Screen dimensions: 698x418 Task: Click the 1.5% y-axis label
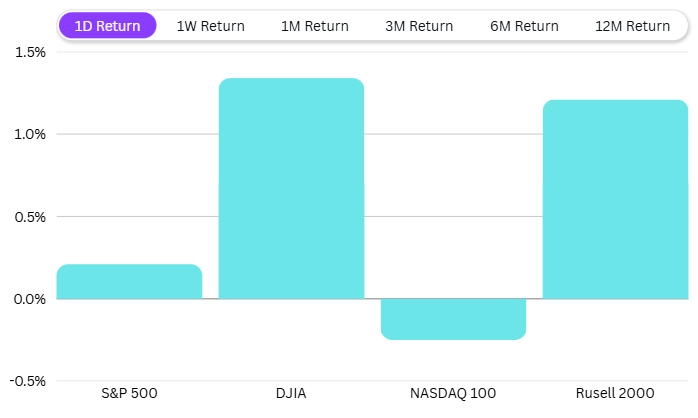pyautogui.click(x=29, y=52)
